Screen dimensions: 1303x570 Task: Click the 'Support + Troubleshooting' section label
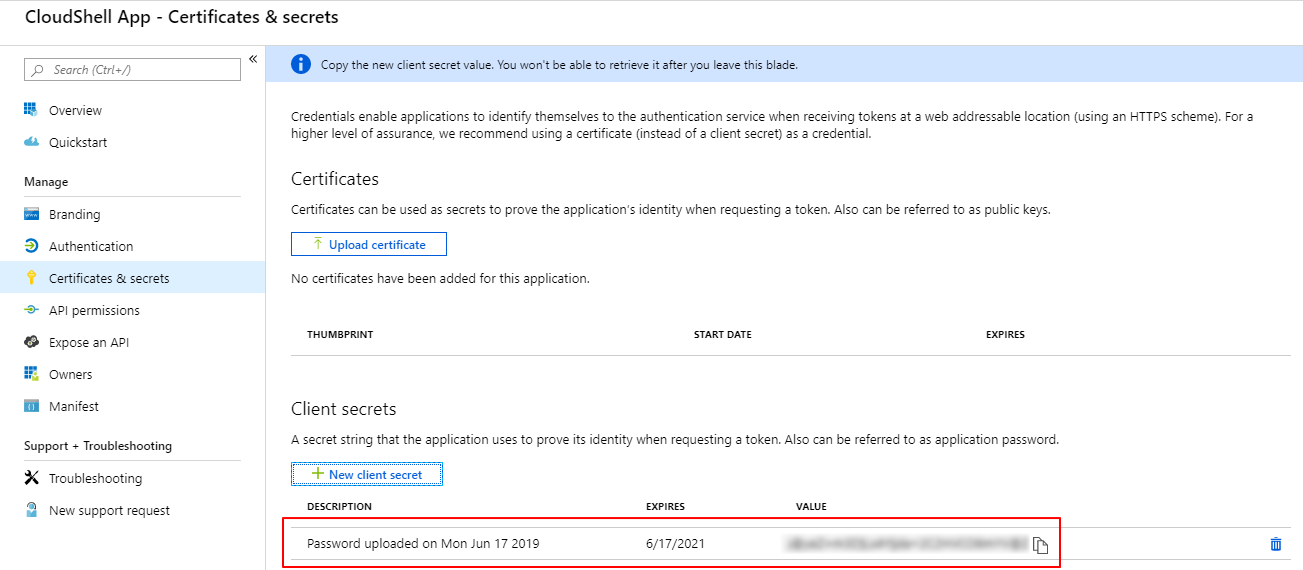click(98, 446)
